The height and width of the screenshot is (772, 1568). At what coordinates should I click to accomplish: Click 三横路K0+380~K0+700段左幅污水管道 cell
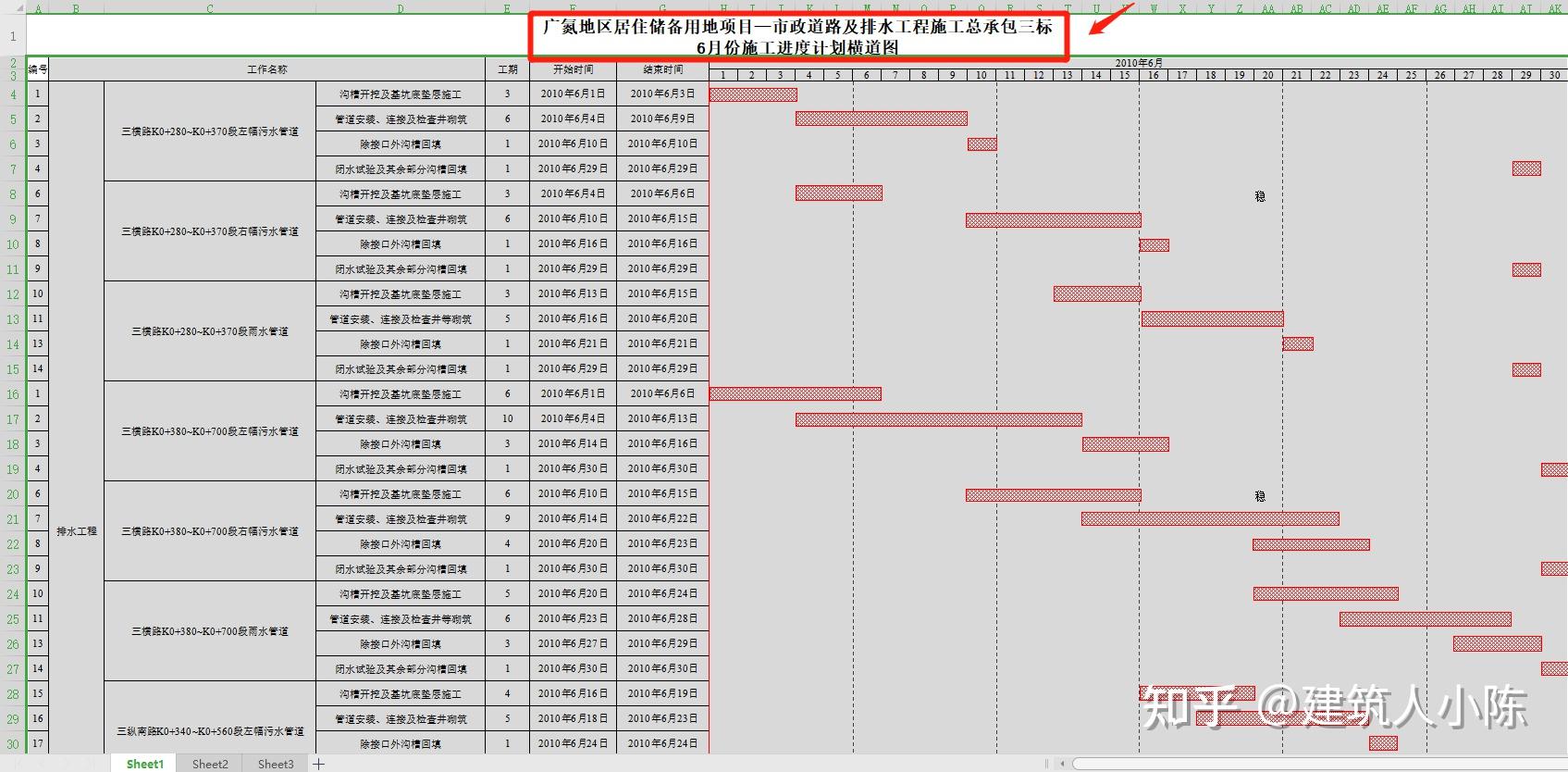[210, 431]
